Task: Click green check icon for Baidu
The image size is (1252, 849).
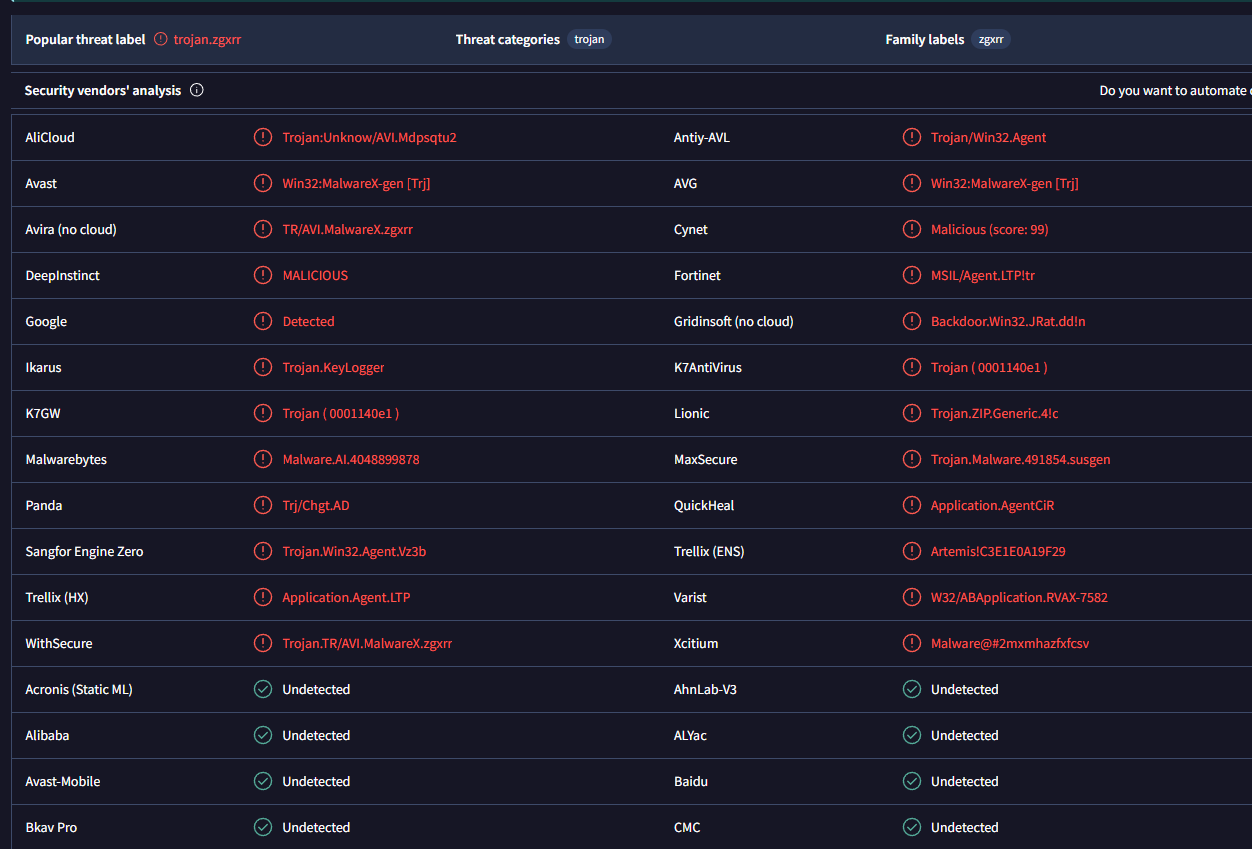Action: click(x=912, y=782)
